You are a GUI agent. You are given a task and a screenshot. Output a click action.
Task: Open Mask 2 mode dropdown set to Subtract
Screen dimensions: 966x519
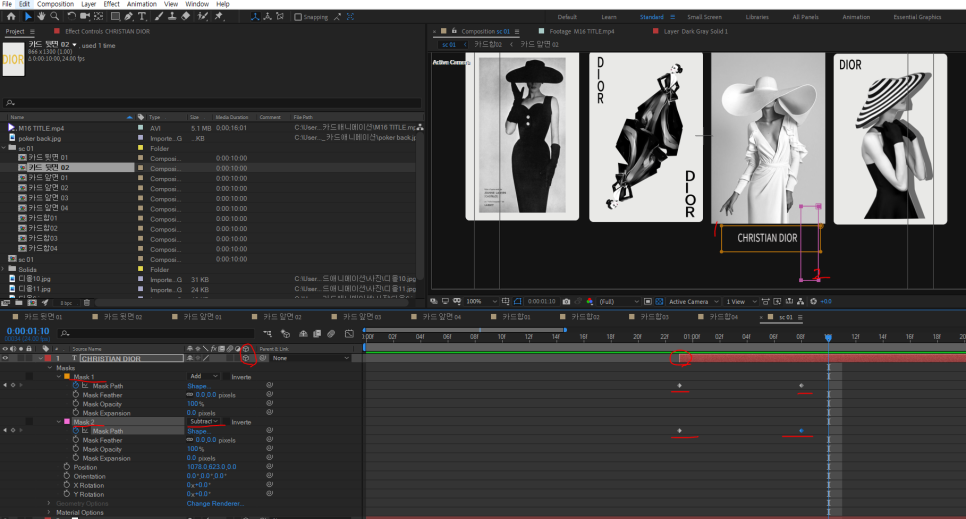click(x=203, y=422)
